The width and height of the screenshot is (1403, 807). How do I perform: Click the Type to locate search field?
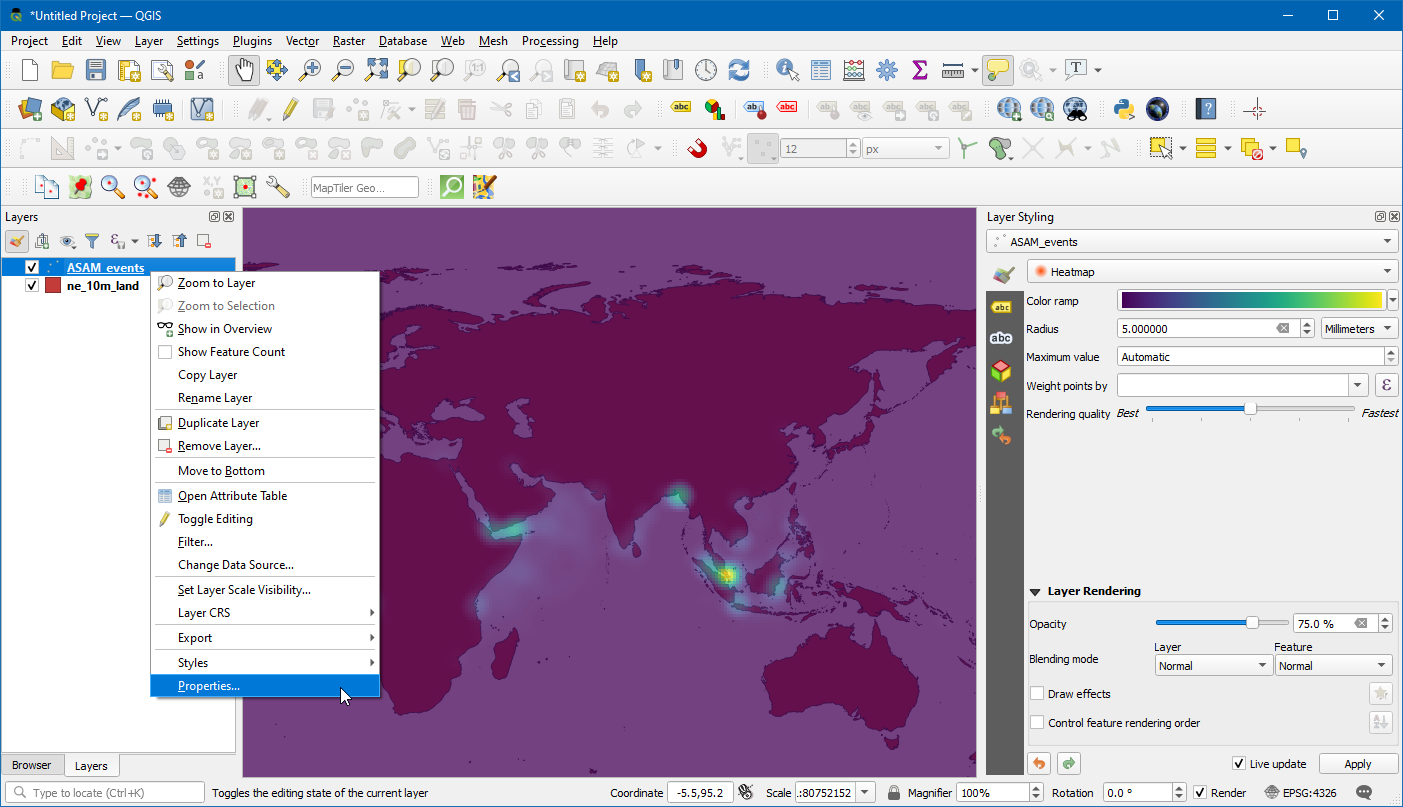pyautogui.click(x=105, y=793)
